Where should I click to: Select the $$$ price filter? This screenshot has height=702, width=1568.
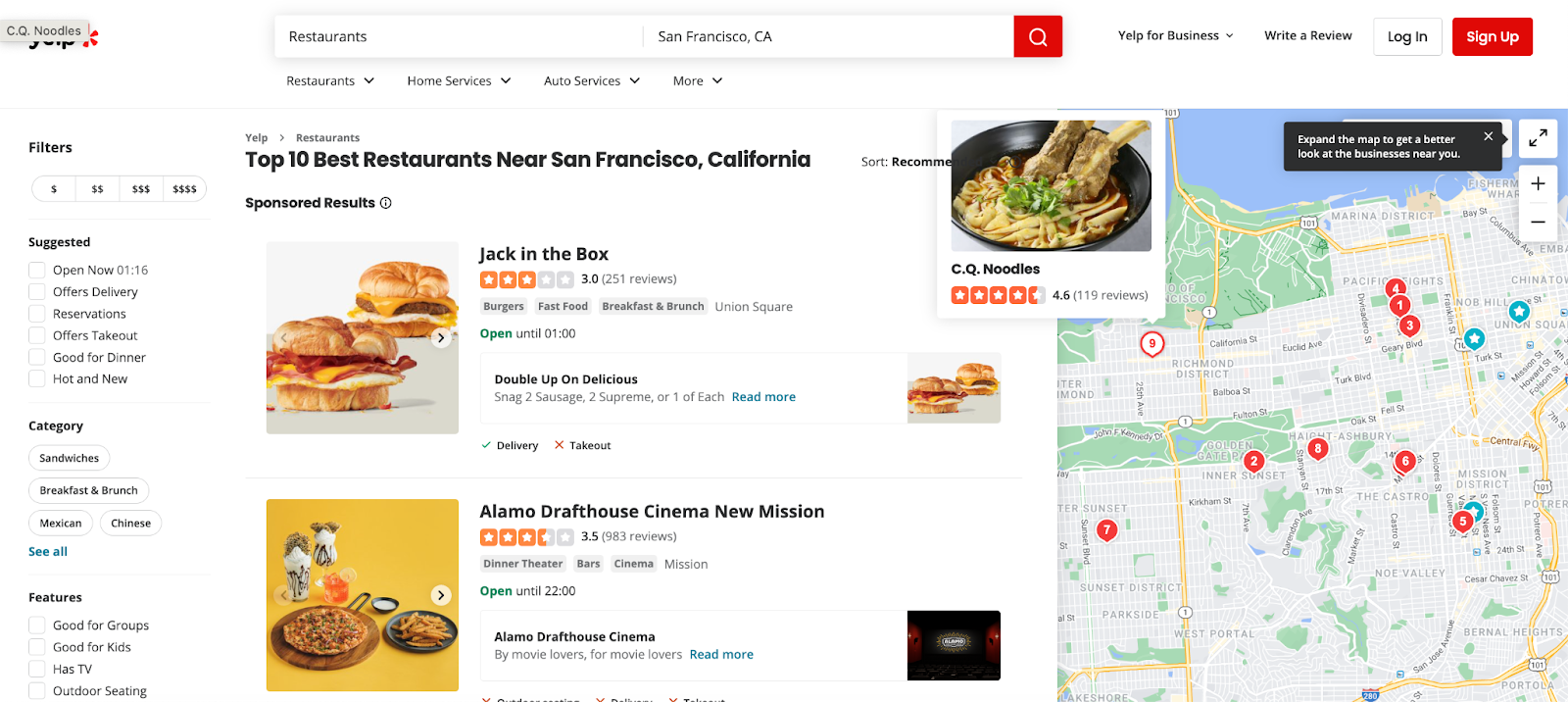tap(141, 189)
